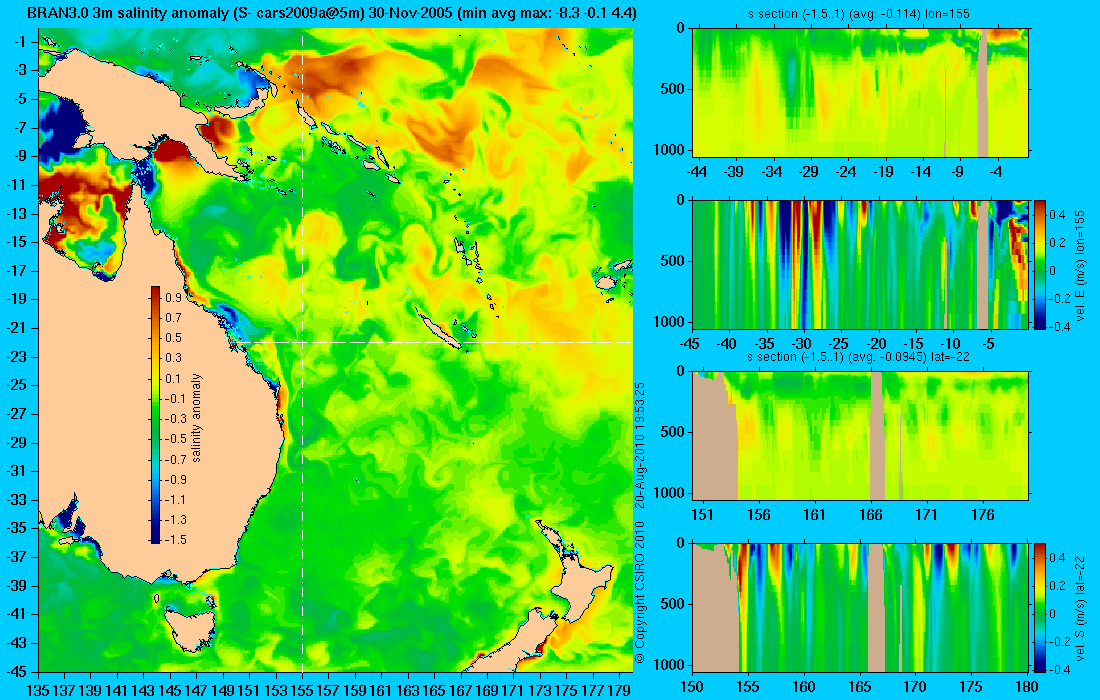Click latitude label '-1' on main map axis
Image resolution: width=1100 pixels, height=700 pixels.
pos(20,42)
